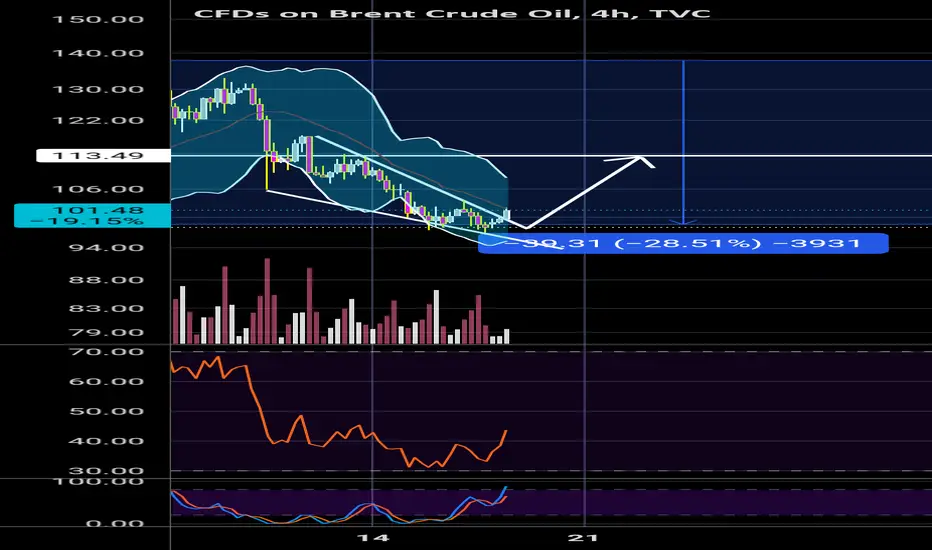Viewport: 932px width, 550px height.
Task: Click the 140.00 price axis label
Action: coord(98,53)
